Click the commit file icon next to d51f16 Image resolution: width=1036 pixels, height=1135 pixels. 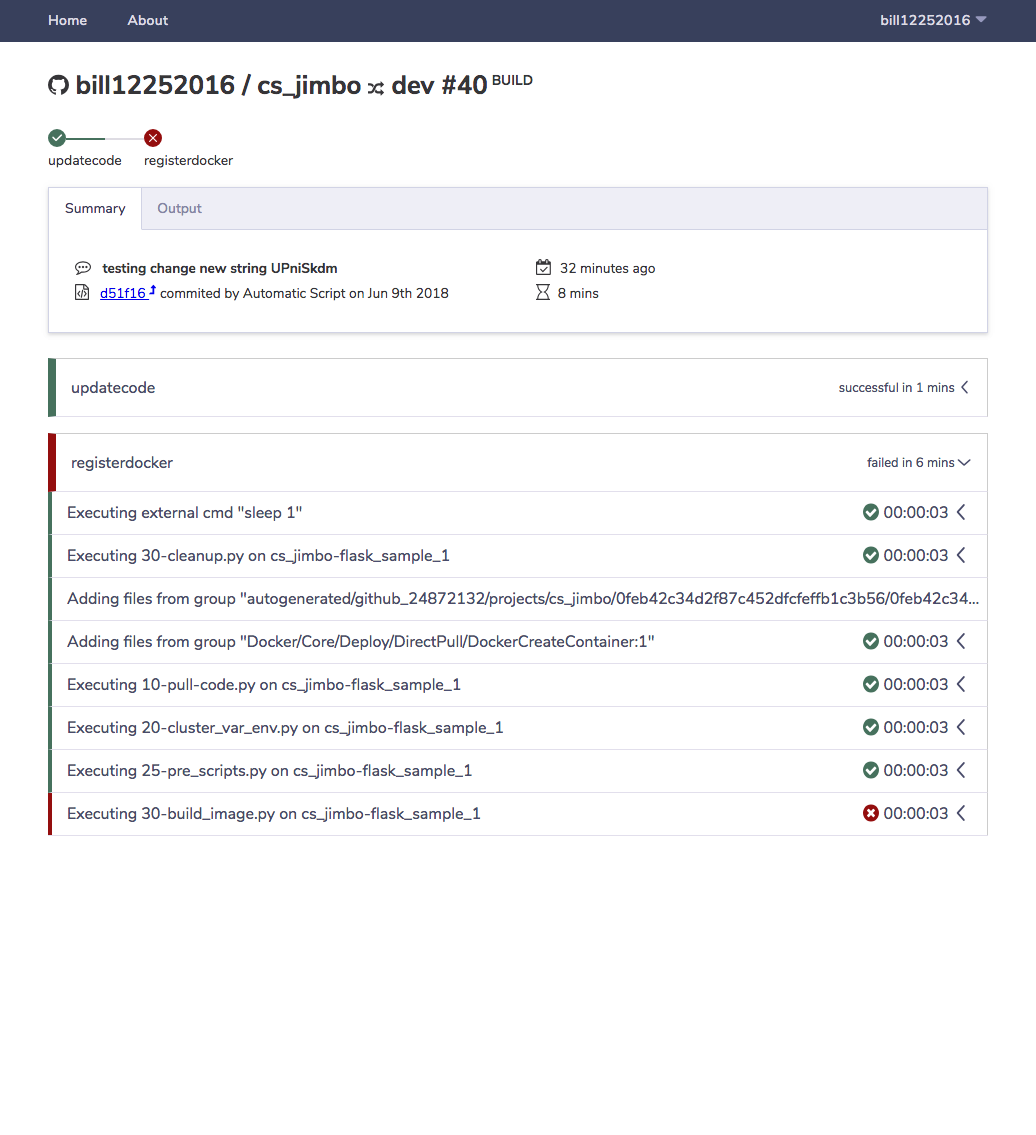[82, 292]
